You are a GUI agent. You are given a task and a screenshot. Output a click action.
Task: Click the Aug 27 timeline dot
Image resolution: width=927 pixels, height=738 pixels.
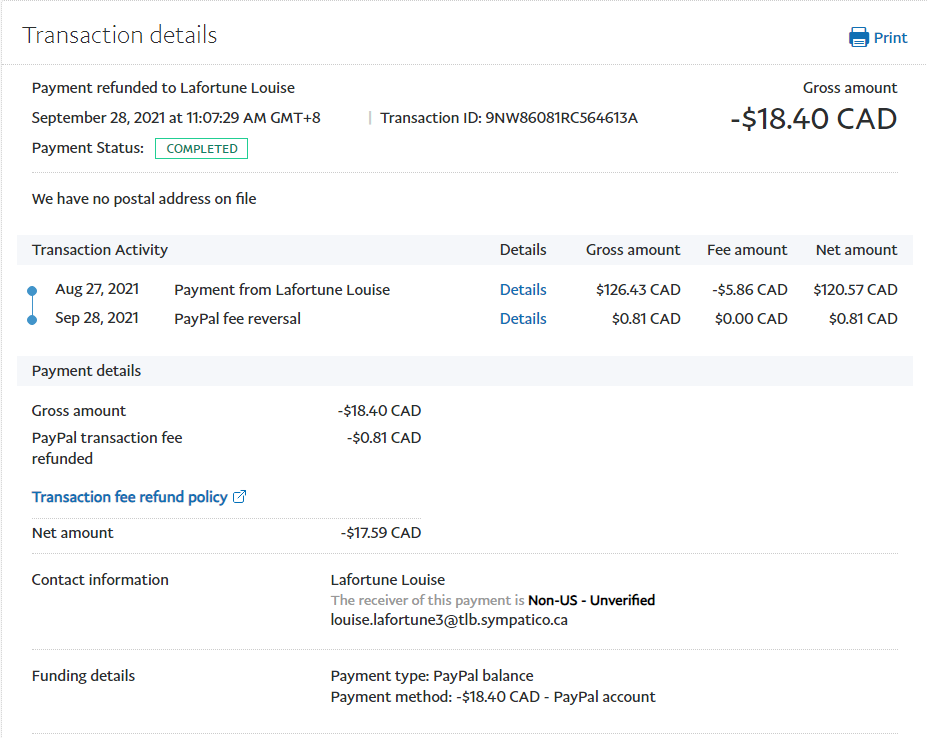(32, 291)
